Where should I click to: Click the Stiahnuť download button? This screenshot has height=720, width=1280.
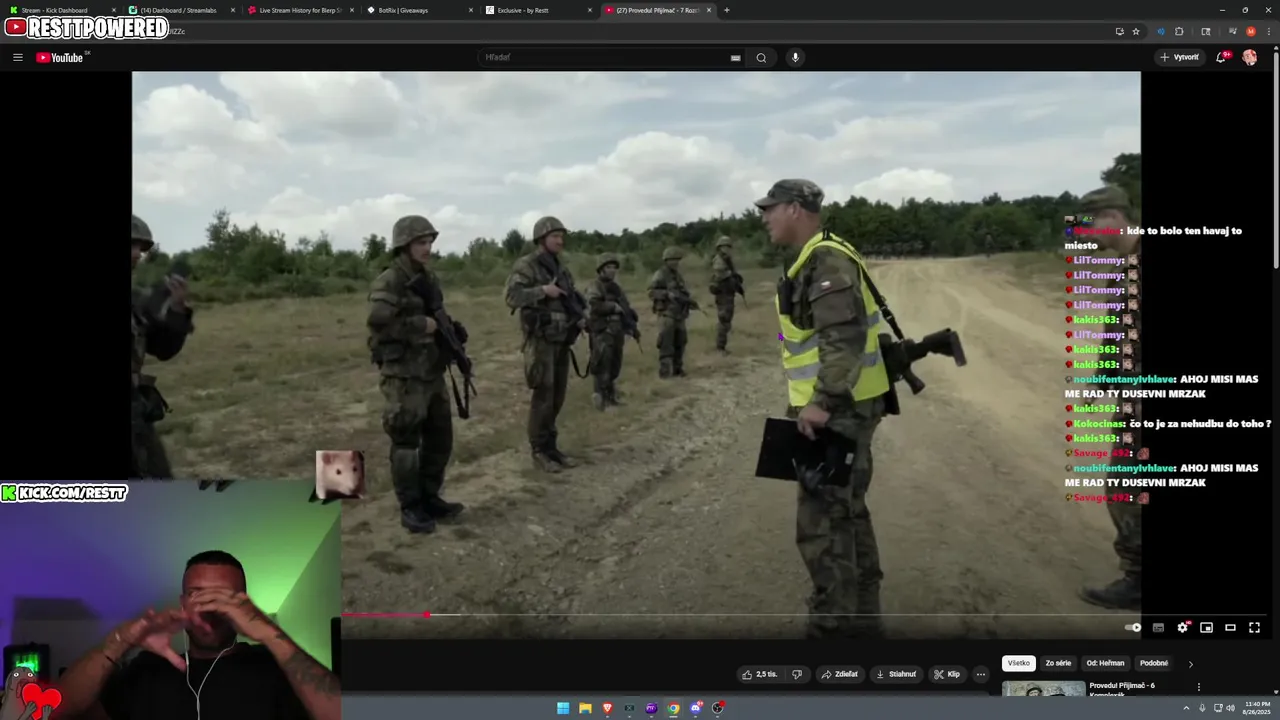(896, 674)
